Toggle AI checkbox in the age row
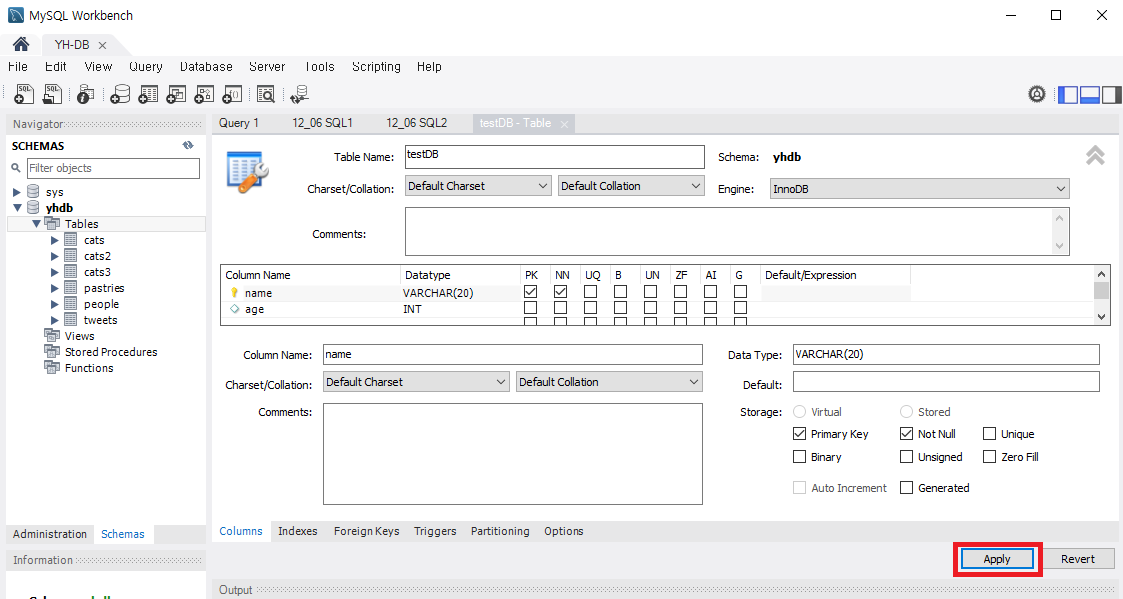 pyautogui.click(x=710, y=308)
